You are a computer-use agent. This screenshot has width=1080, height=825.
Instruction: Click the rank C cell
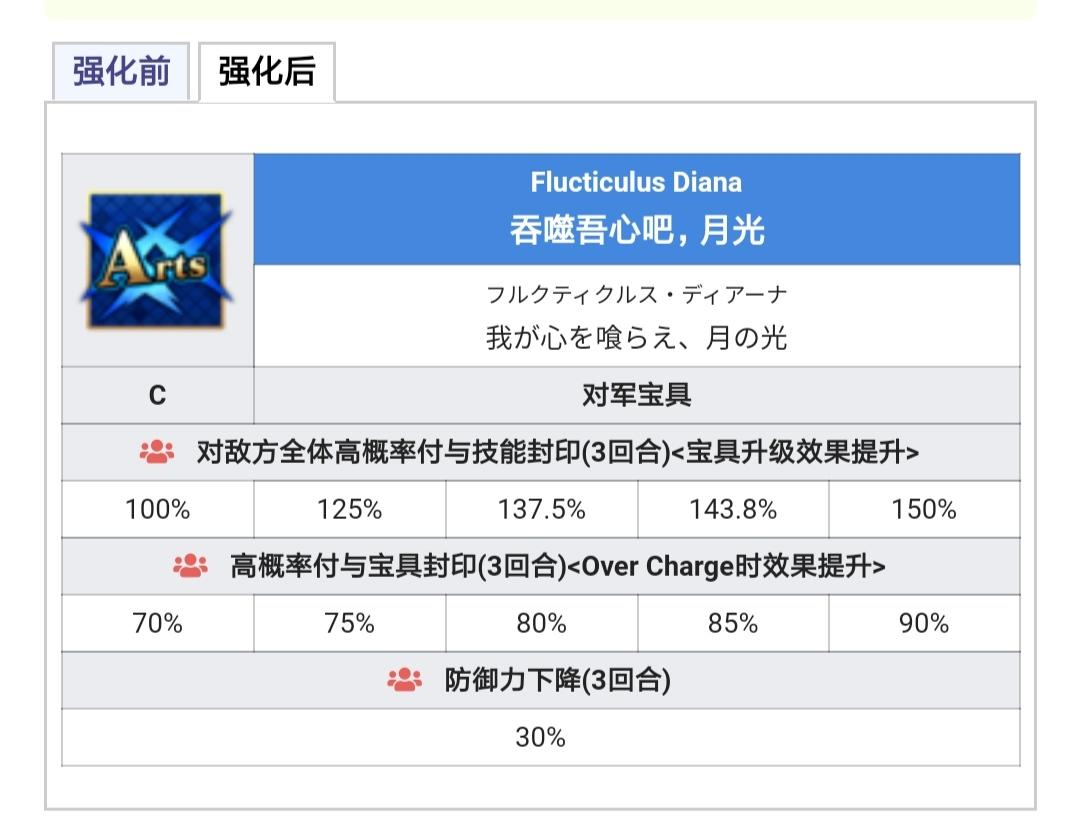[157, 395]
